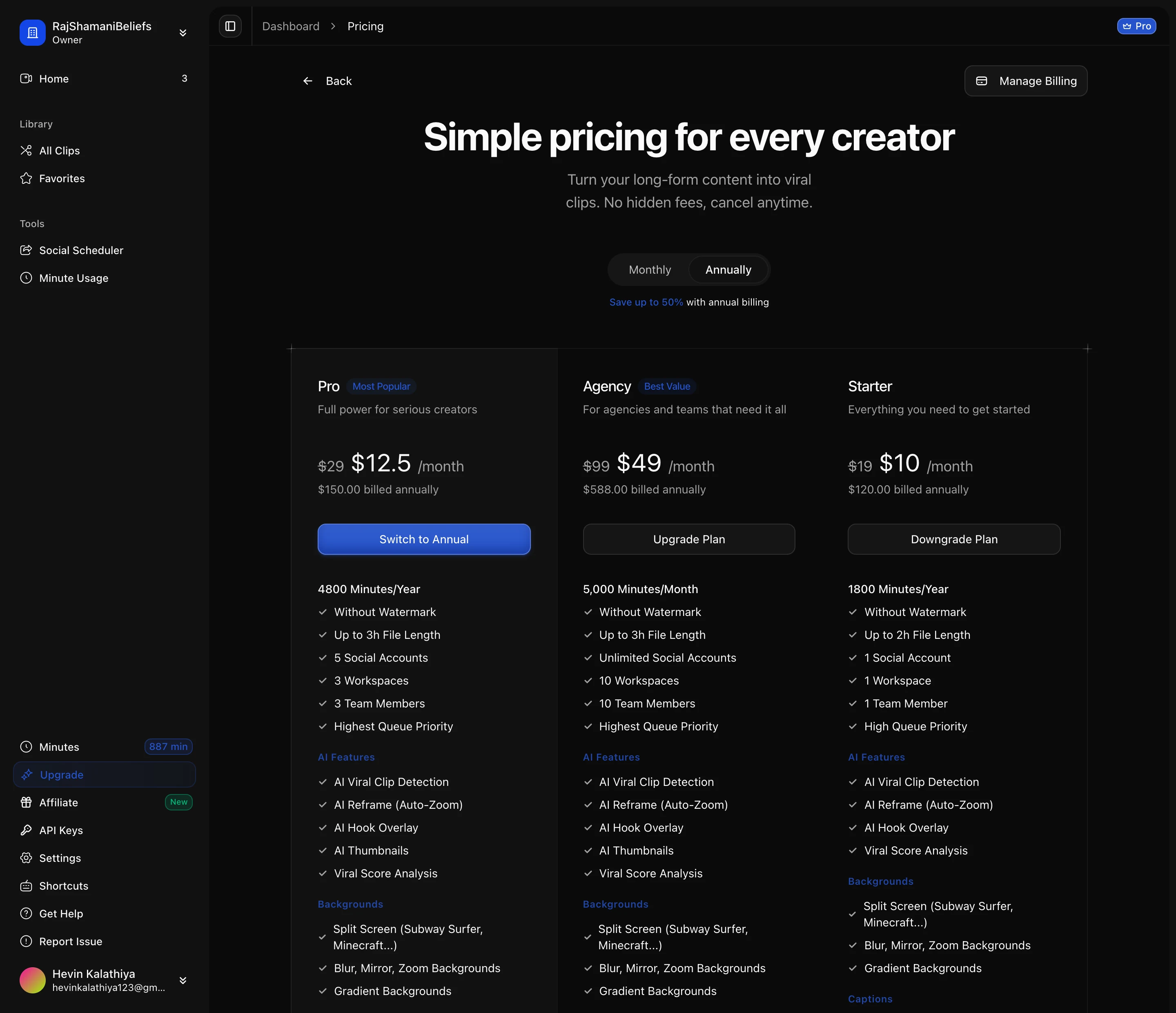Viewport: 1176px width, 1013px height.
Task: Click the Dashboard breadcrumb link
Action: point(291,26)
